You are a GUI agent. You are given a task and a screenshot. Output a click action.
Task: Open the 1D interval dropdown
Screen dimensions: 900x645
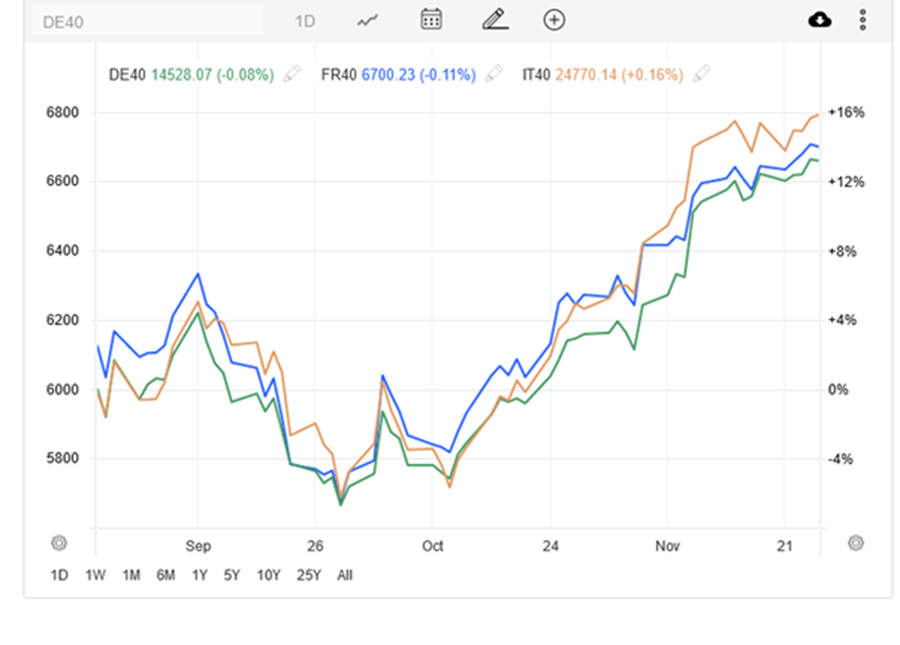coord(305,21)
